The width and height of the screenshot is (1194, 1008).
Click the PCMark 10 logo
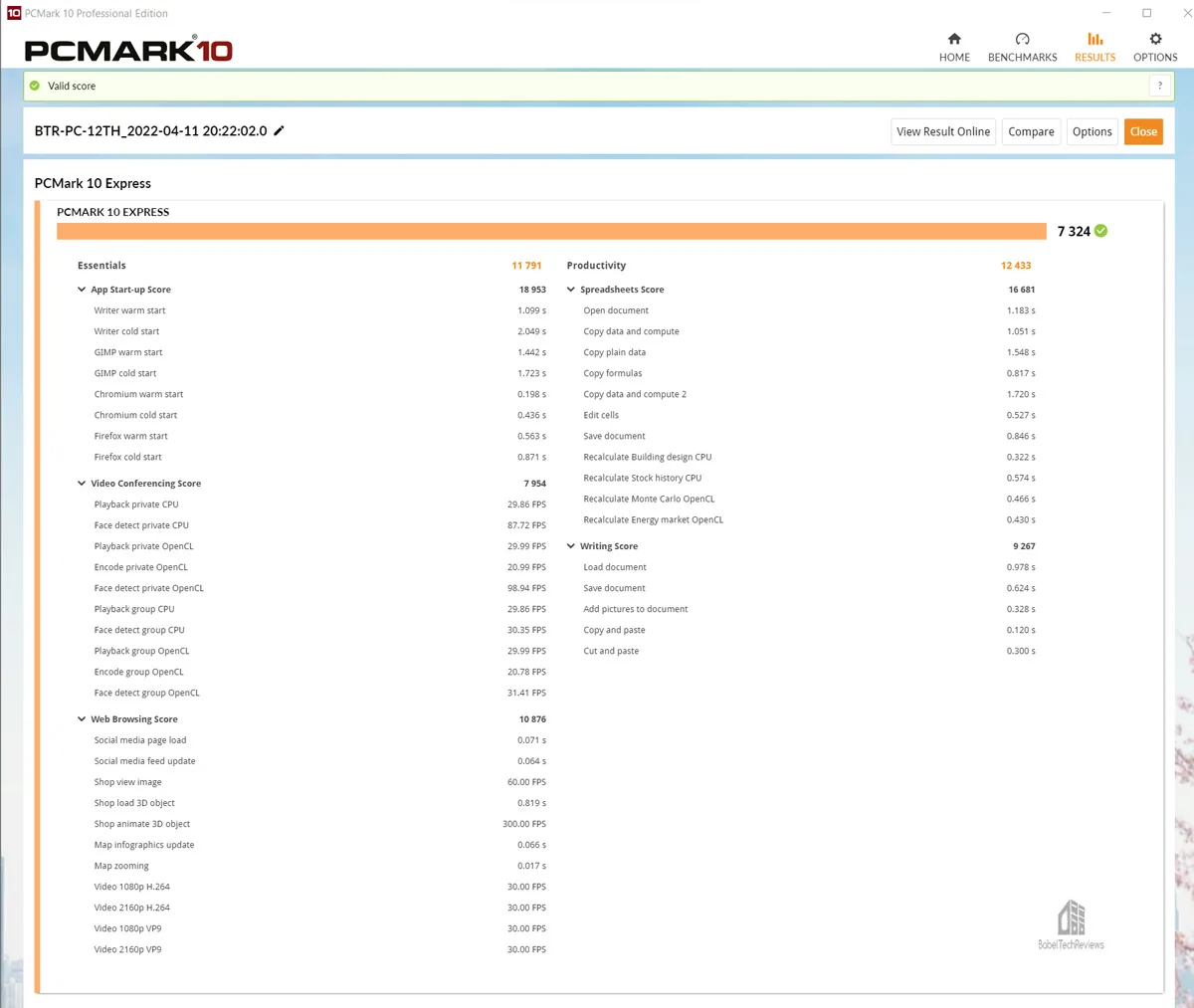(128, 49)
